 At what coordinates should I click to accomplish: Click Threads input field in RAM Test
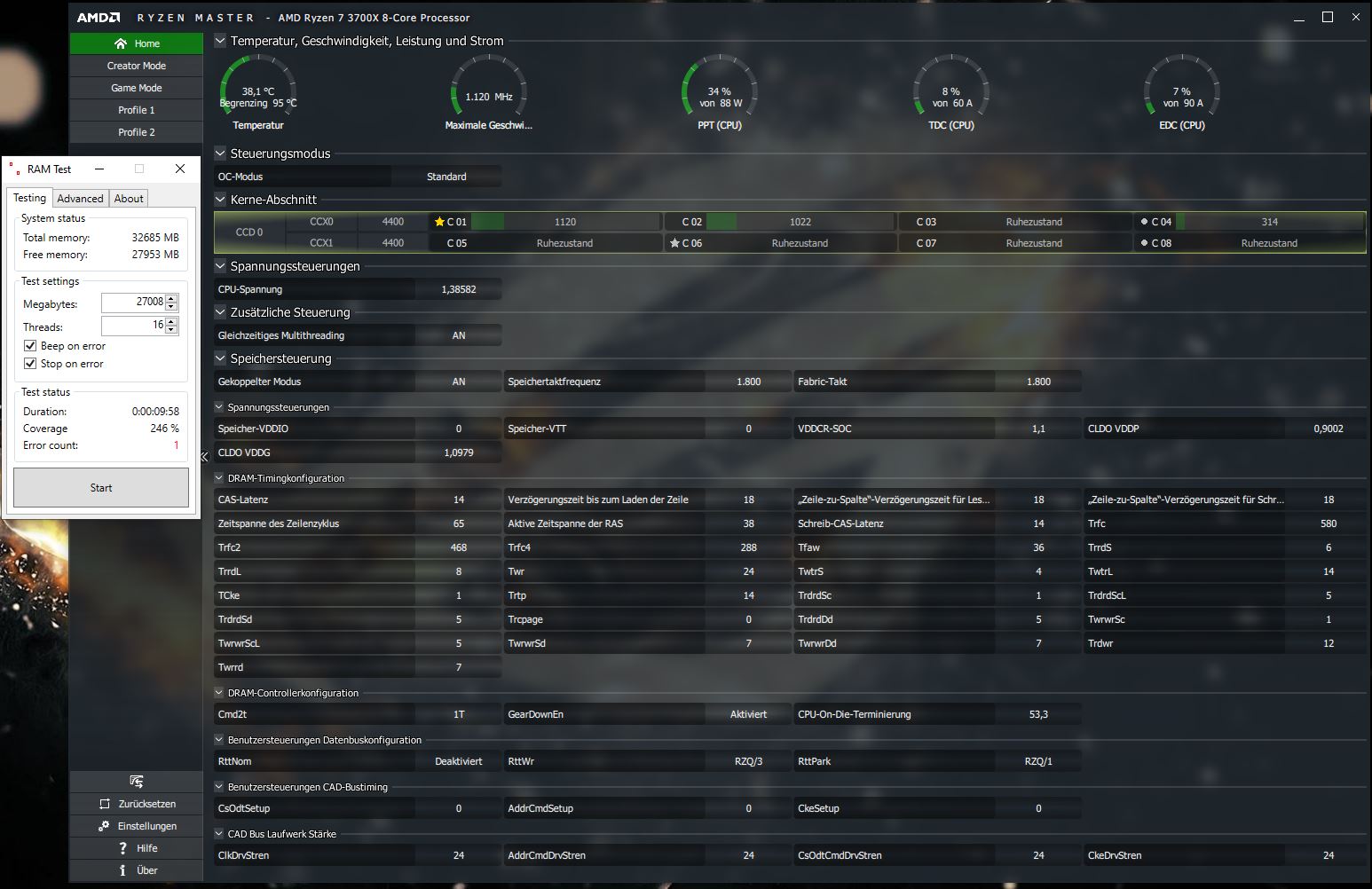[x=133, y=326]
